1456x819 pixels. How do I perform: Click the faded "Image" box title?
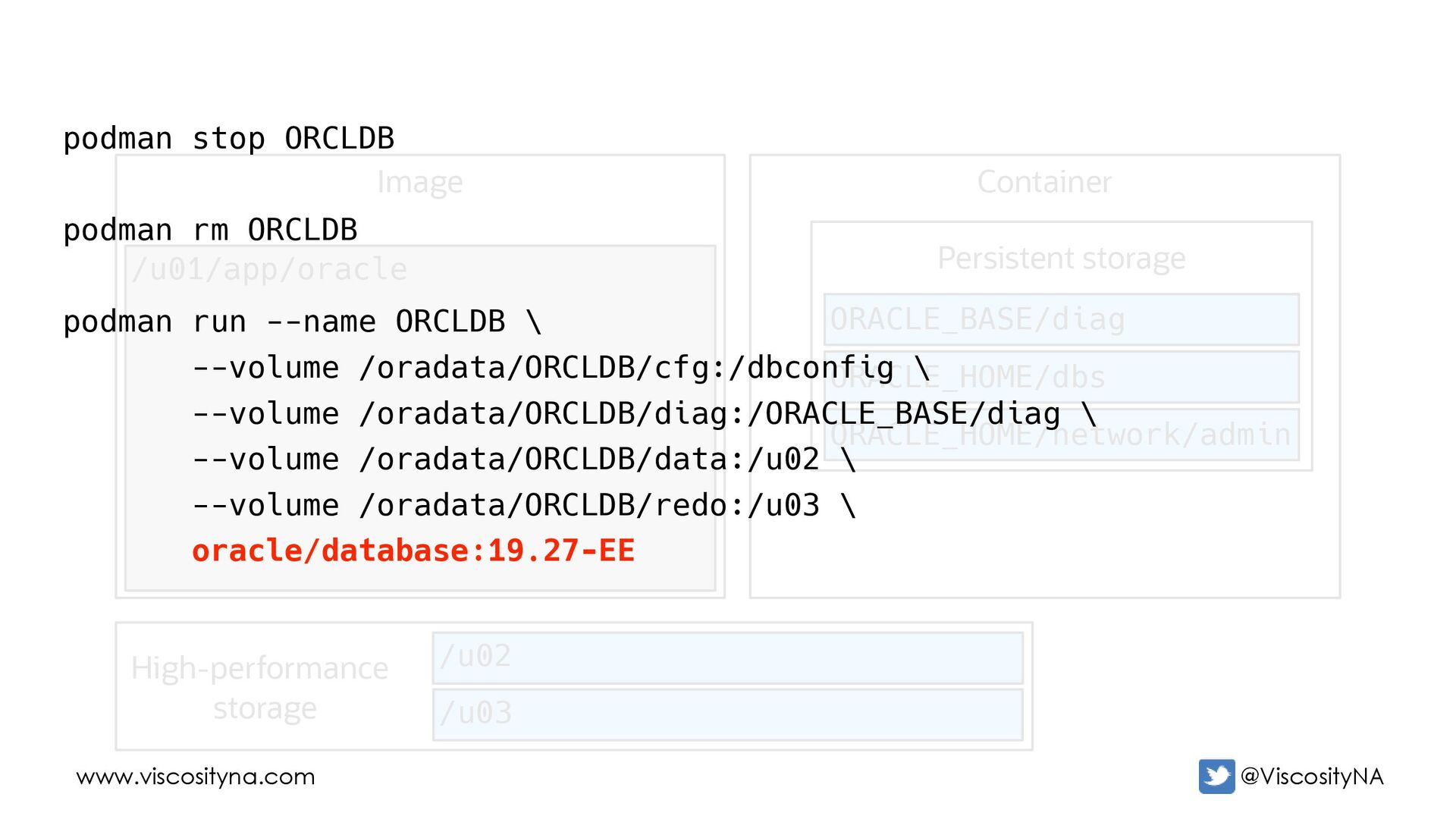click(x=419, y=182)
